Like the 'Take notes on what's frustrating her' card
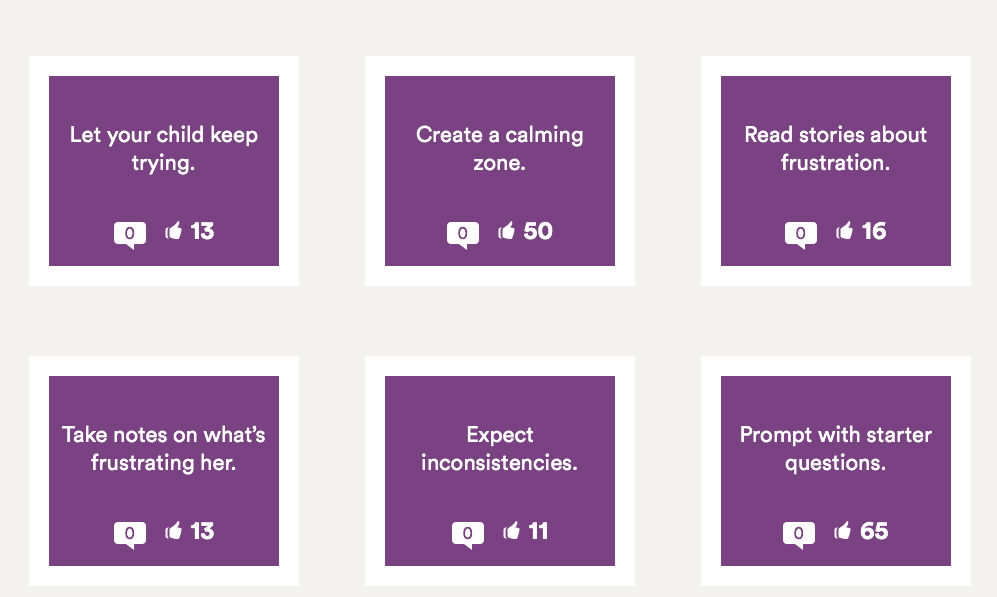This screenshot has width=997, height=597. (174, 530)
